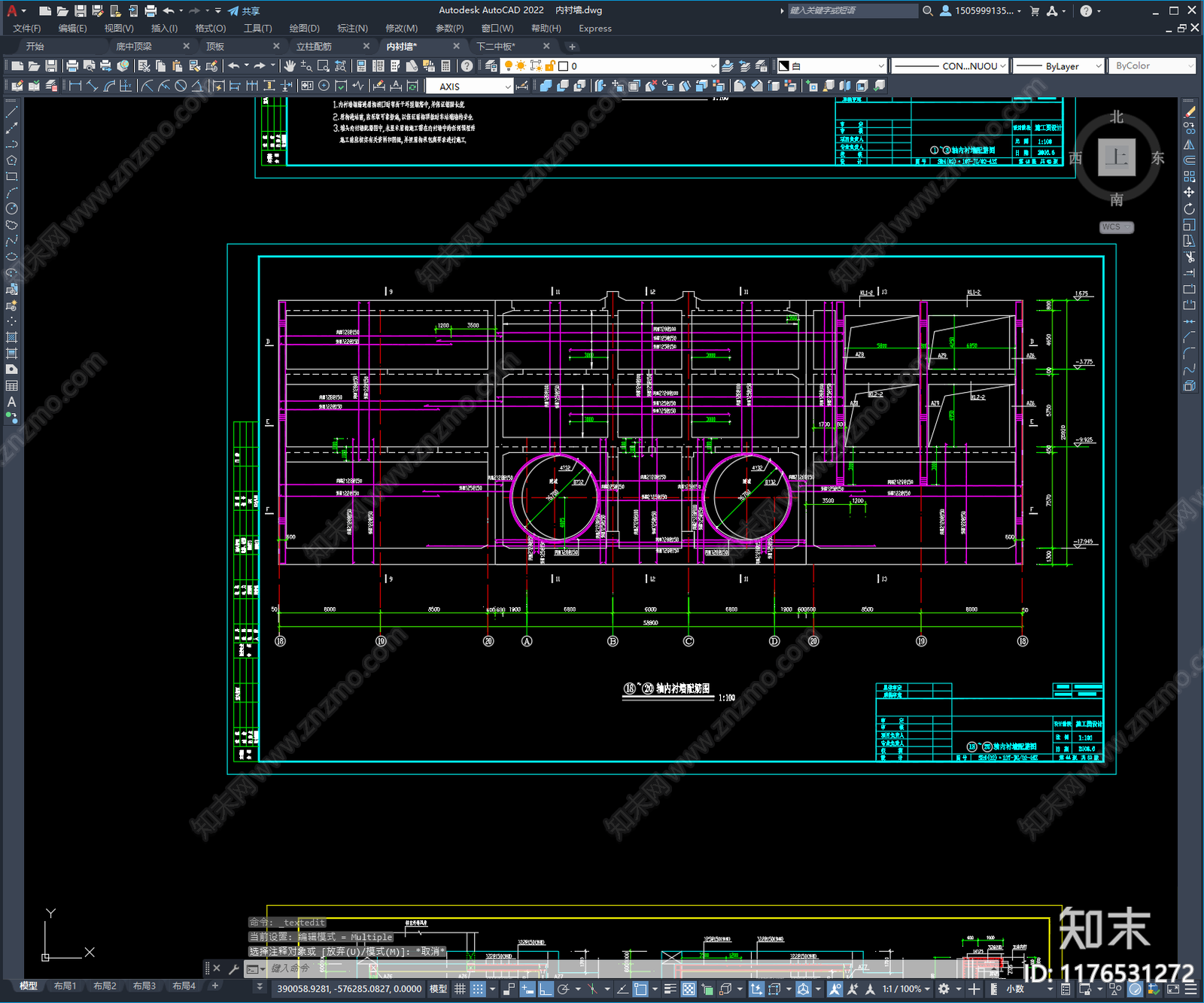Screen dimensions: 1204x1003
Task: Select the Arc Length dimension tool
Action: (x=109, y=86)
